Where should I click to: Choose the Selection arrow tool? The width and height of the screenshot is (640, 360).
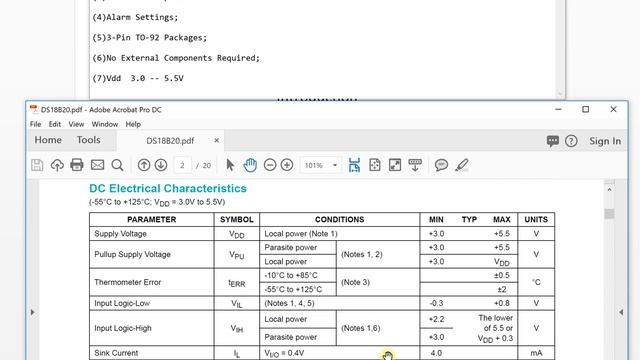(230, 165)
